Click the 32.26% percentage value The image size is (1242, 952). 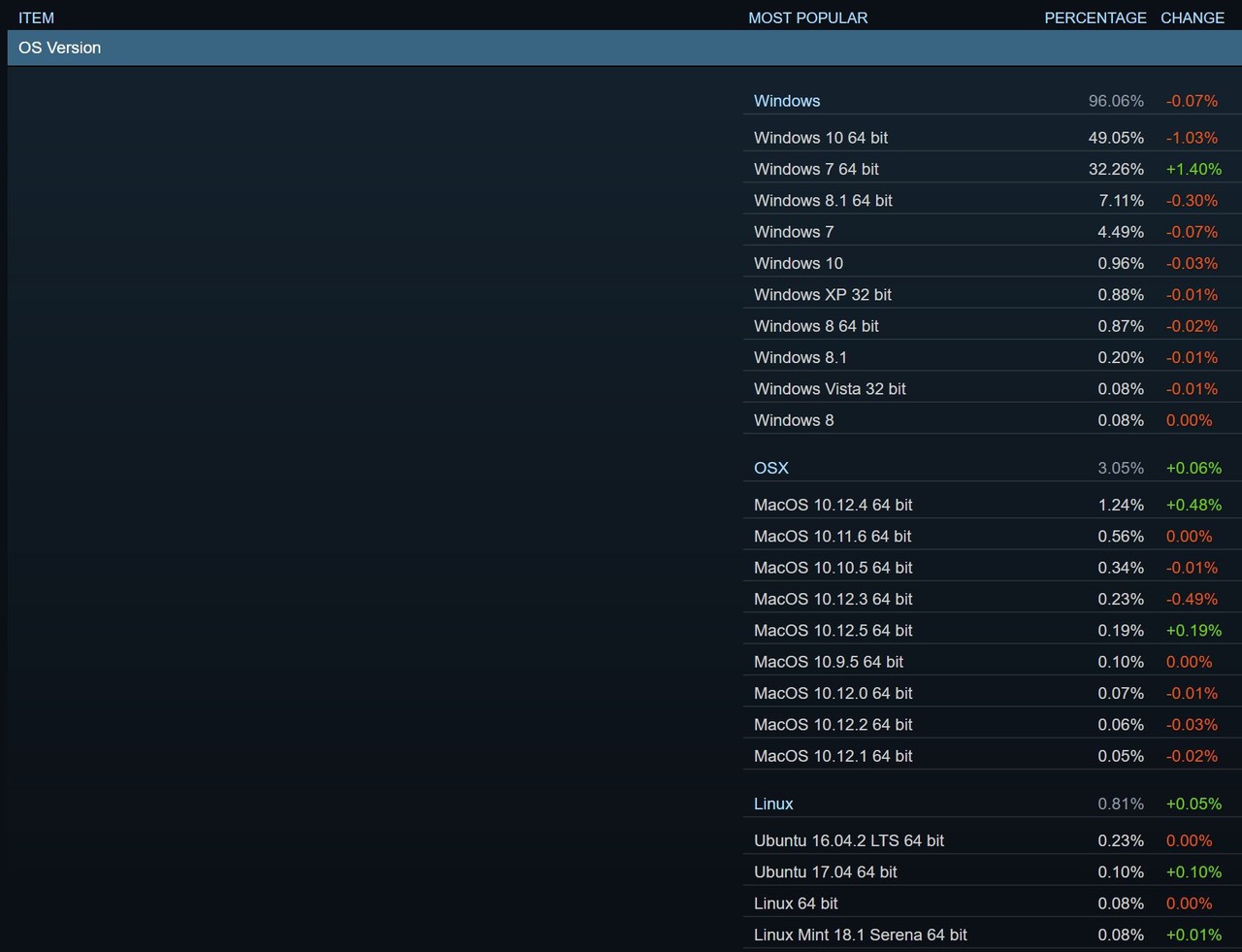[x=1116, y=169]
